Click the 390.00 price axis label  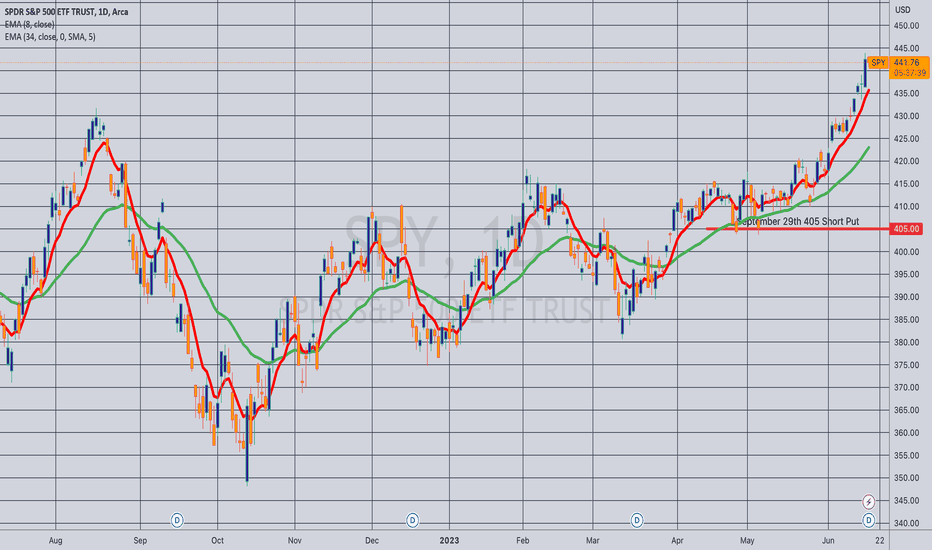pos(906,297)
